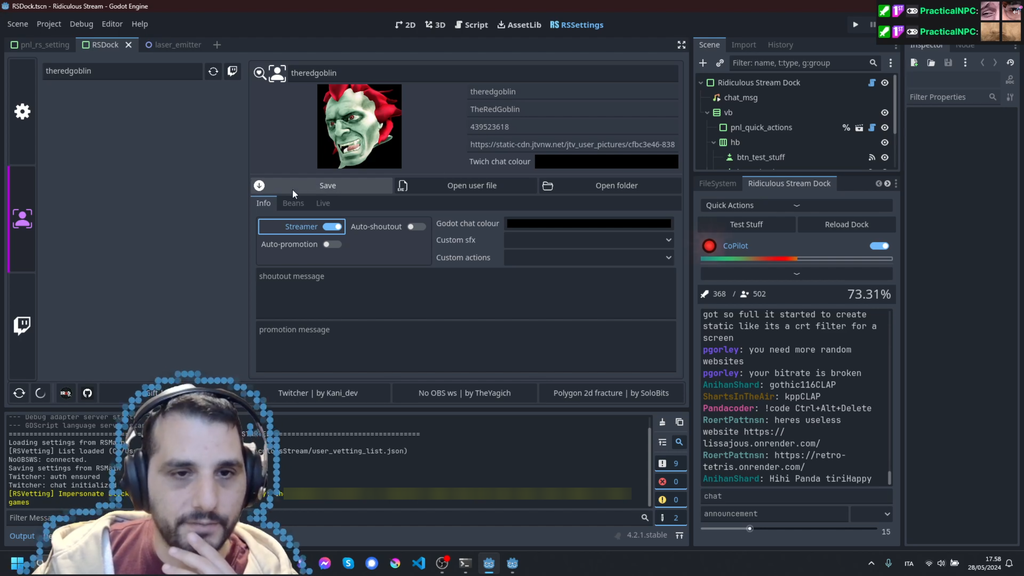Open Skype from the taskbar

pyautogui.click(x=348, y=563)
